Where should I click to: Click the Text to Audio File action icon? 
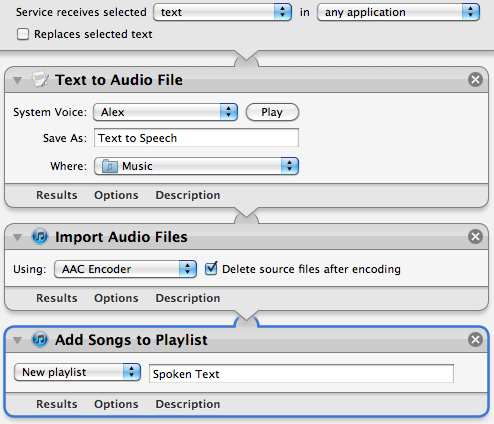coord(40,79)
